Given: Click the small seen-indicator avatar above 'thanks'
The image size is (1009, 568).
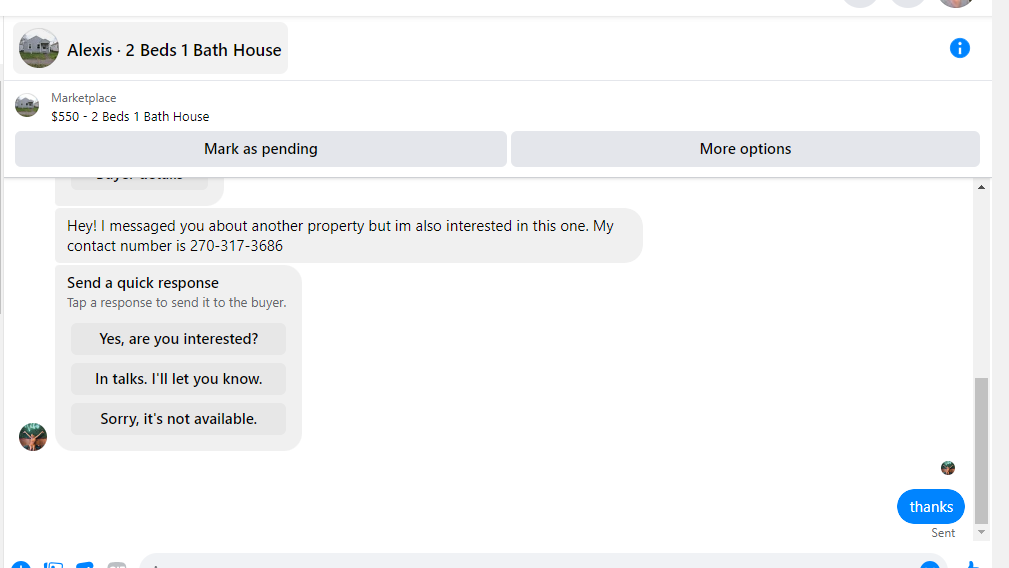Looking at the screenshot, I should pos(947,468).
